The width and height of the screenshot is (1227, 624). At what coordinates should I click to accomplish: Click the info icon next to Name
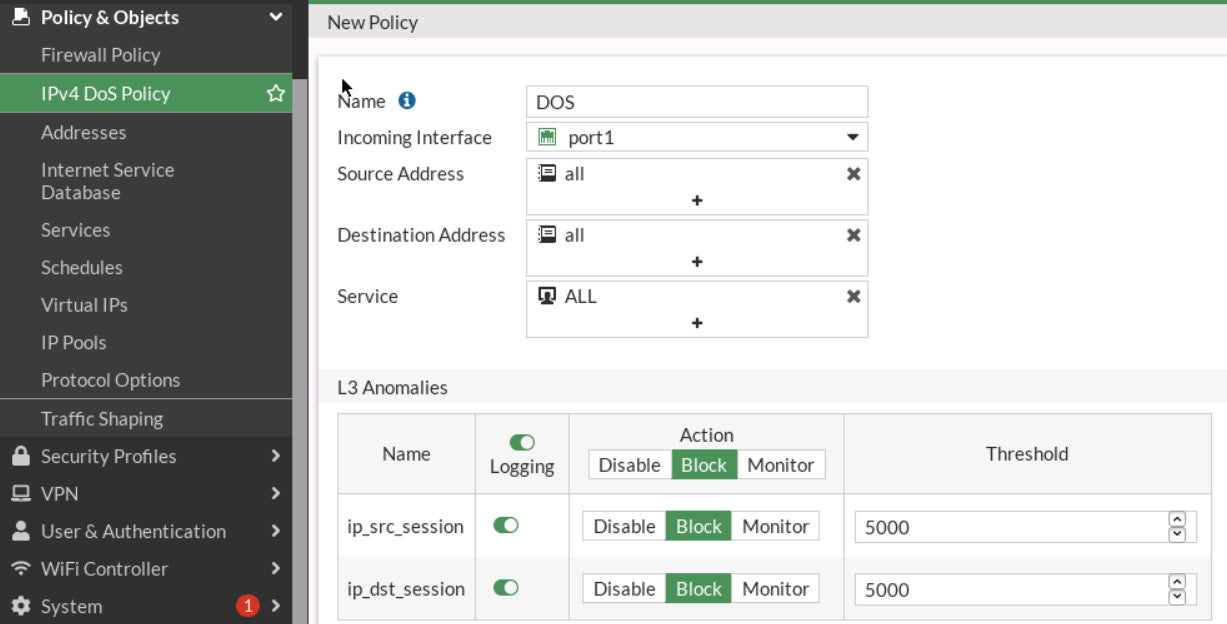coord(406,101)
